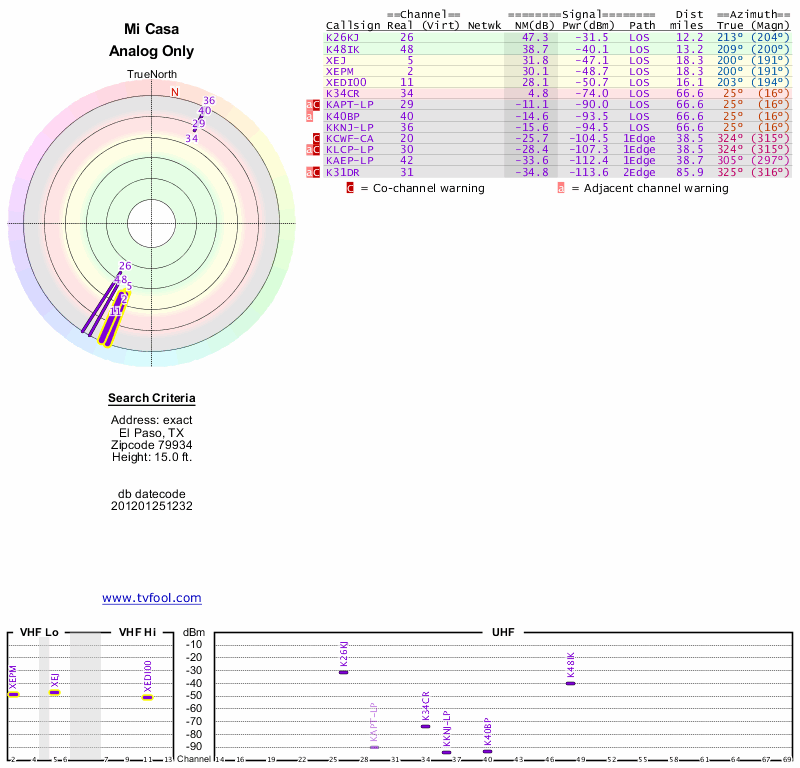Click the pink adjacent channel legend icon
The image size is (800, 768).
click(x=561, y=188)
